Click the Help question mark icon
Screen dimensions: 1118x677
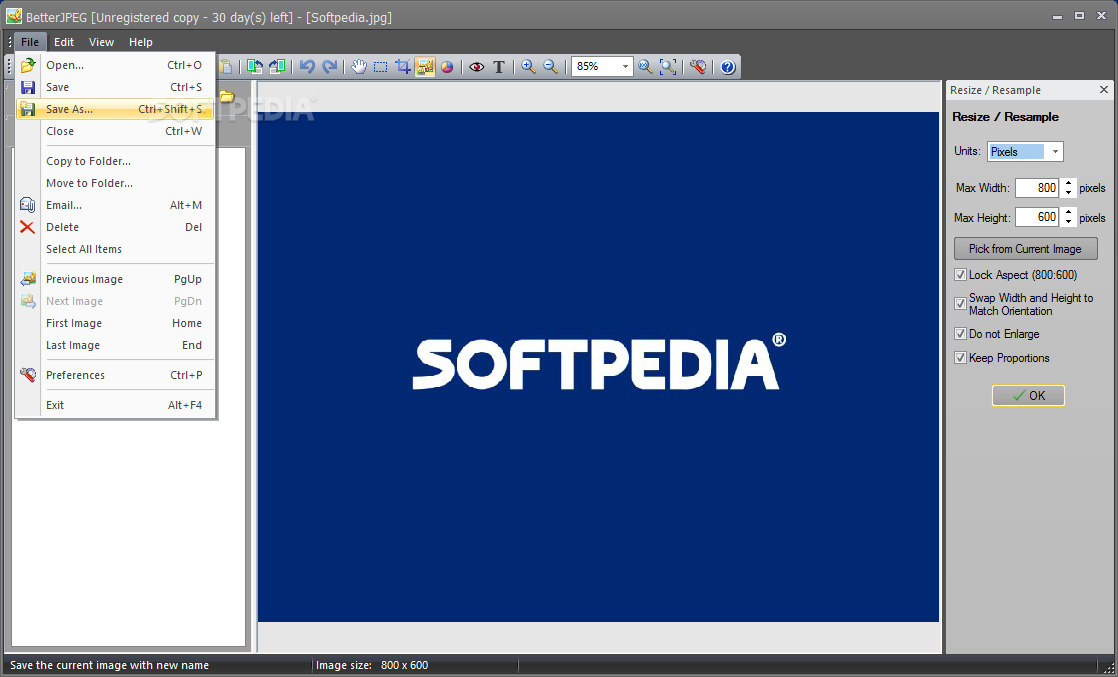coord(727,67)
